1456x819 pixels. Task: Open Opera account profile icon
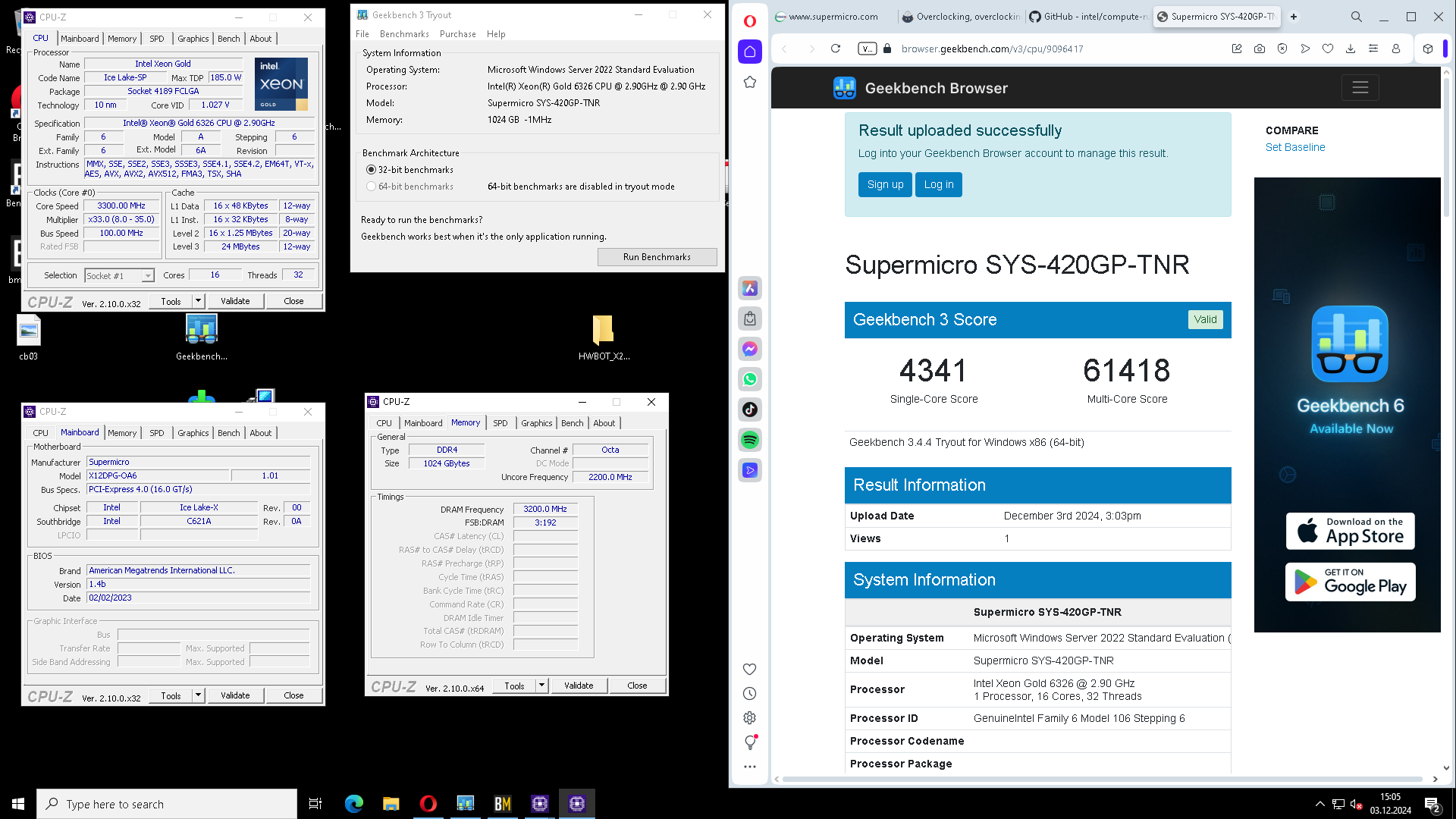point(1395,49)
